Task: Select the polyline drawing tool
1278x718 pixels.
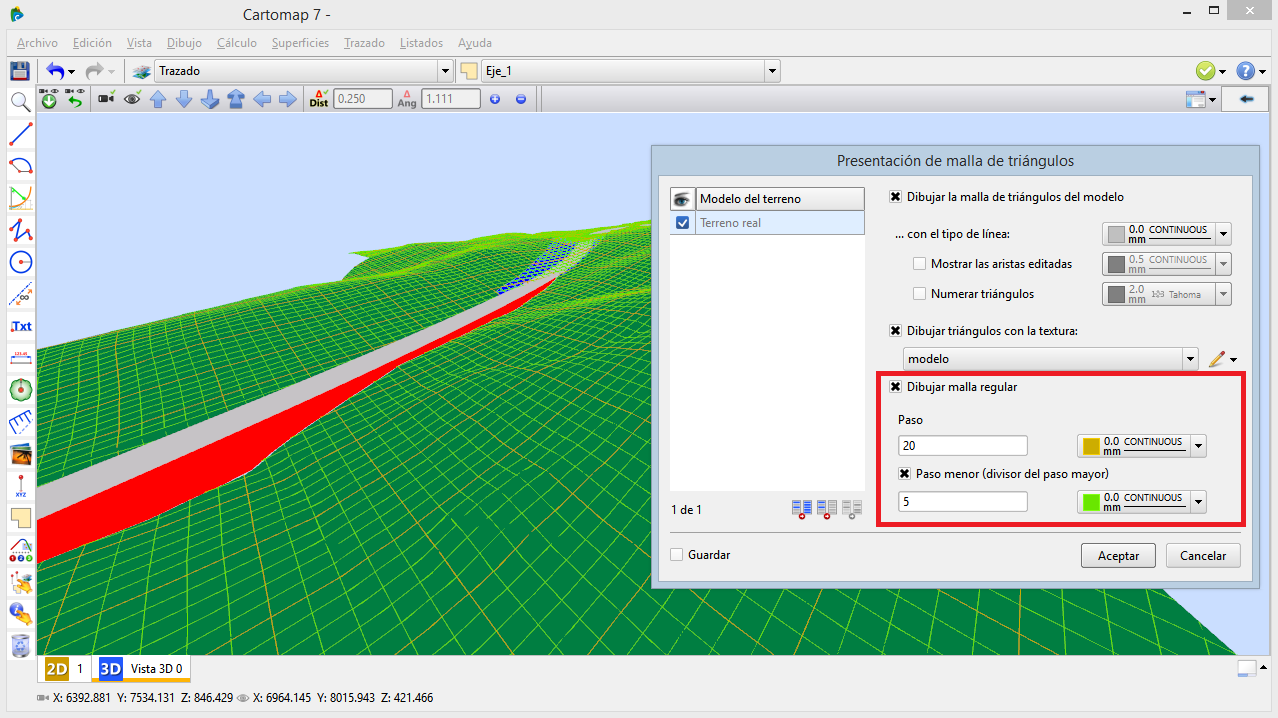Action: pyautogui.click(x=20, y=230)
